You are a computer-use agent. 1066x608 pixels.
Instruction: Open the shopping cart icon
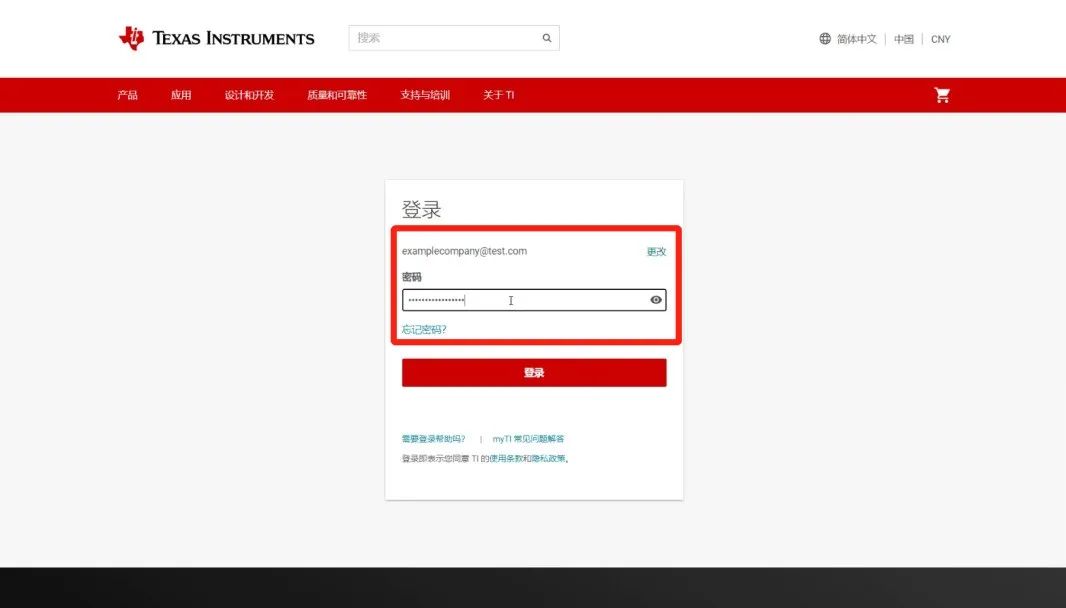pyautogui.click(x=941, y=94)
